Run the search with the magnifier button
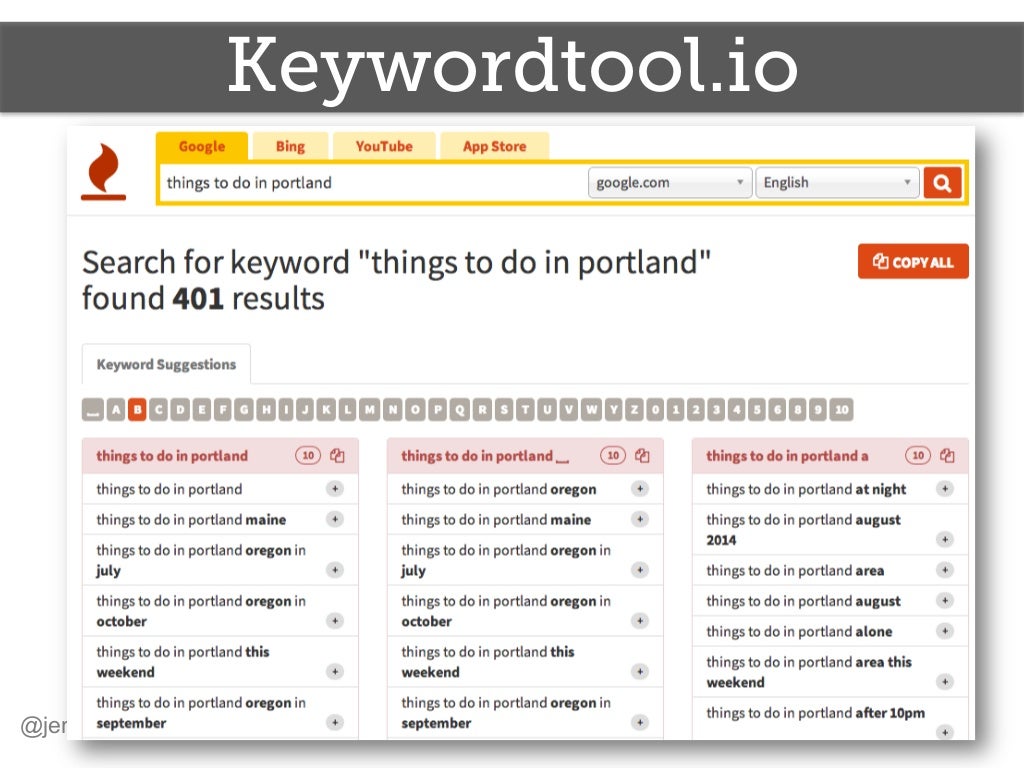The height and width of the screenshot is (768, 1024). tap(942, 183)
